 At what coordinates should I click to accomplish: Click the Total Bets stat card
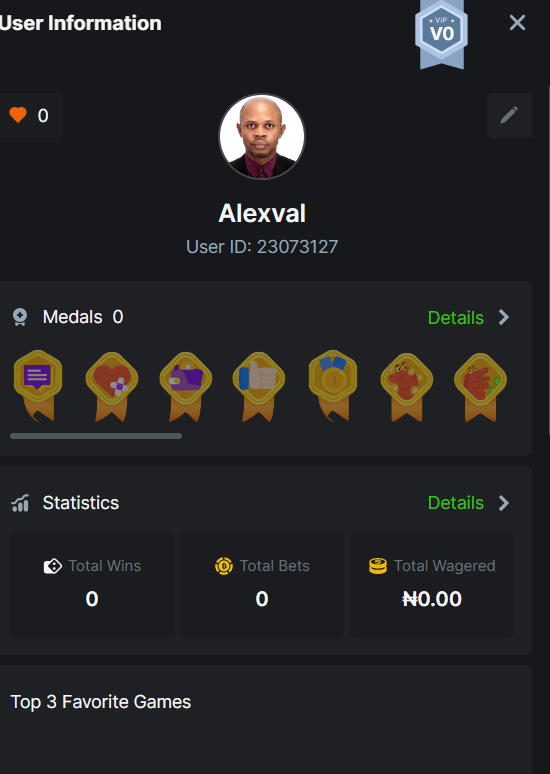[x=262, y=584]
